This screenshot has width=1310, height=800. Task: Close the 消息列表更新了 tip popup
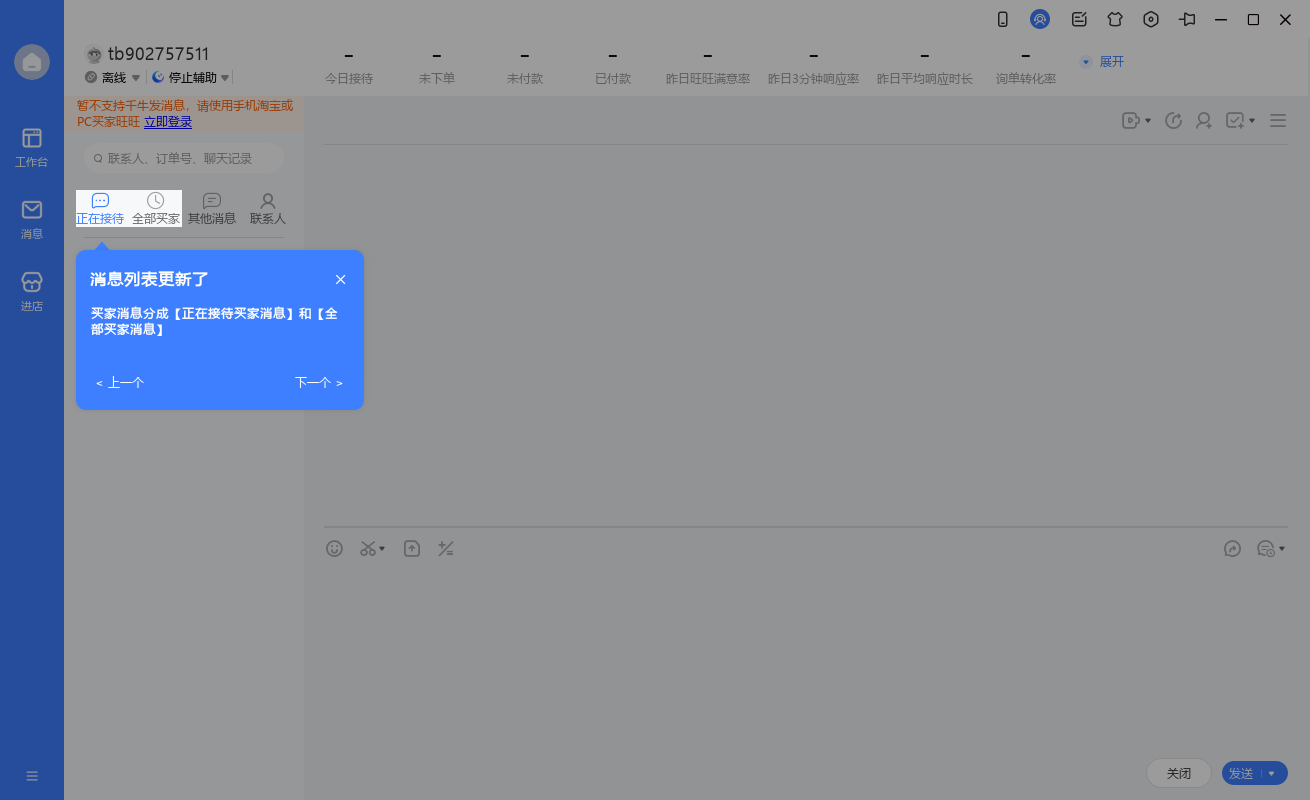coord(341,280)
